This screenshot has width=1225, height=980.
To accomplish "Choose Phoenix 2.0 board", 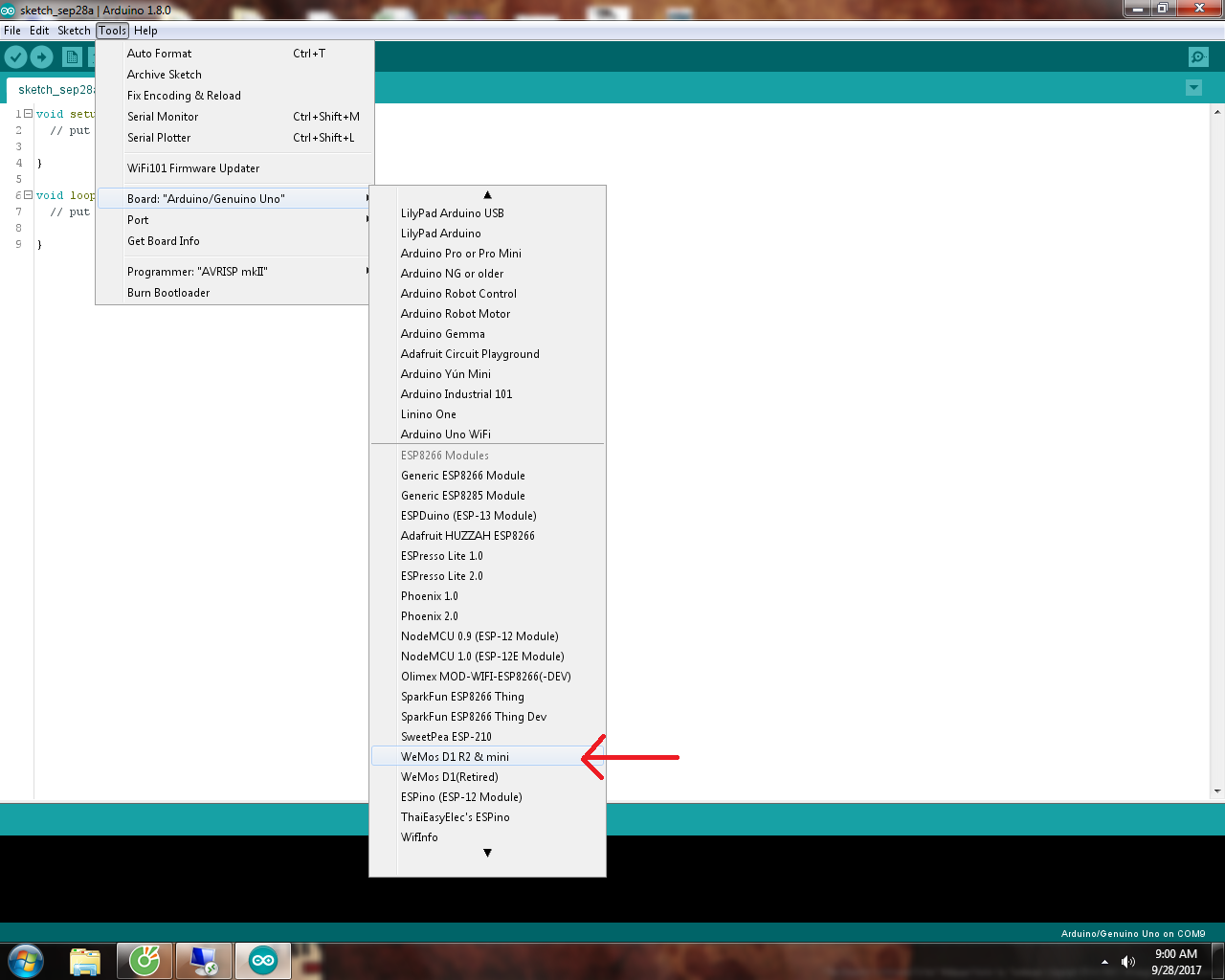I will click(x=487, y=616).
